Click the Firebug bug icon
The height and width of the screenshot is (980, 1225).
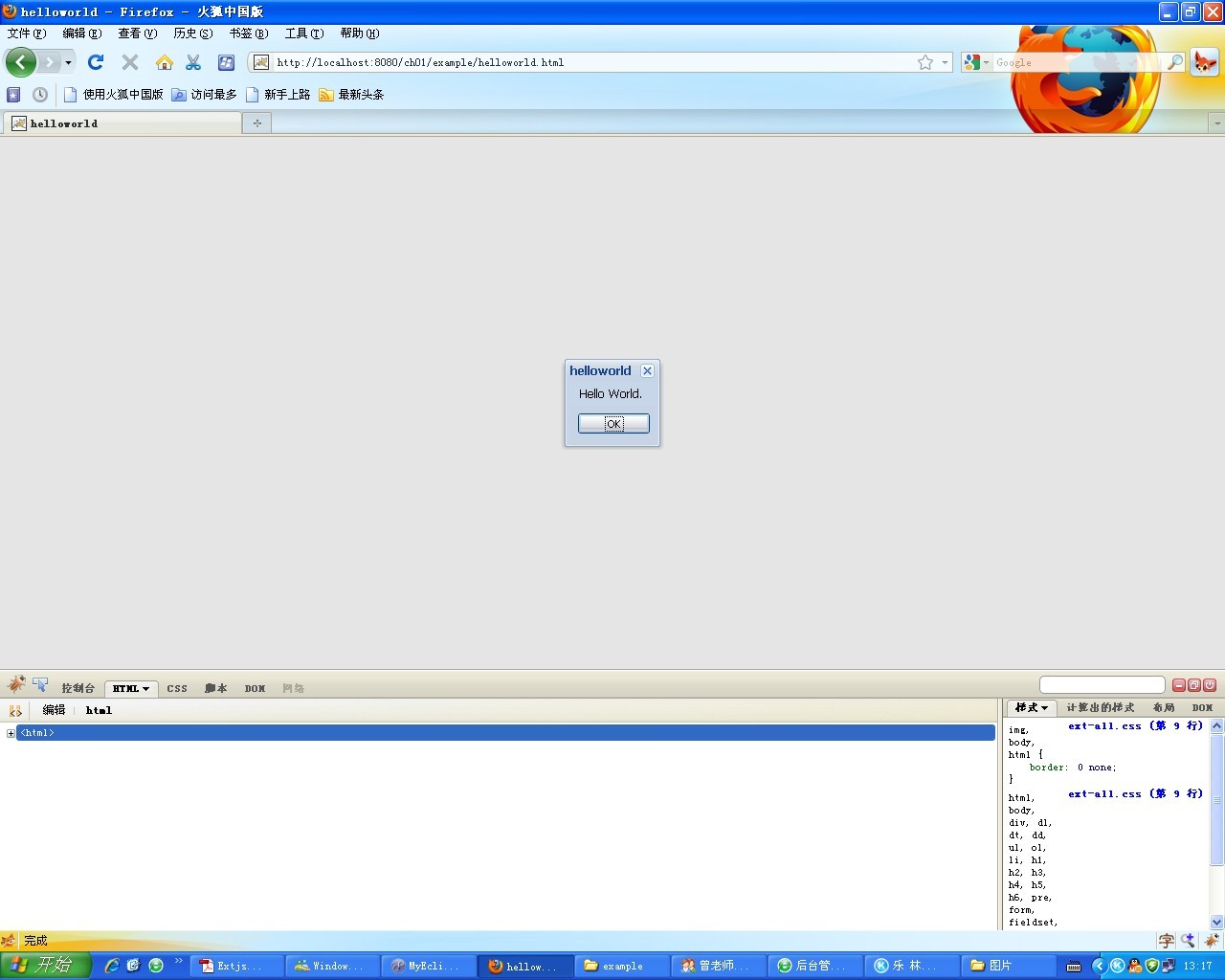coord(15,684)
